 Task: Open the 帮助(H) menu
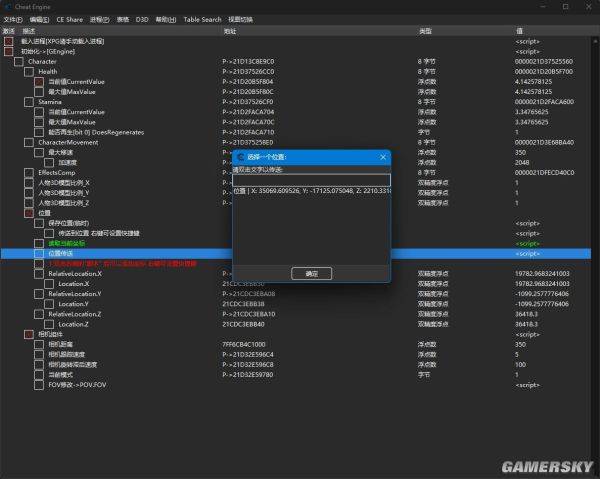pyautogui.click(x=166, y=20)
